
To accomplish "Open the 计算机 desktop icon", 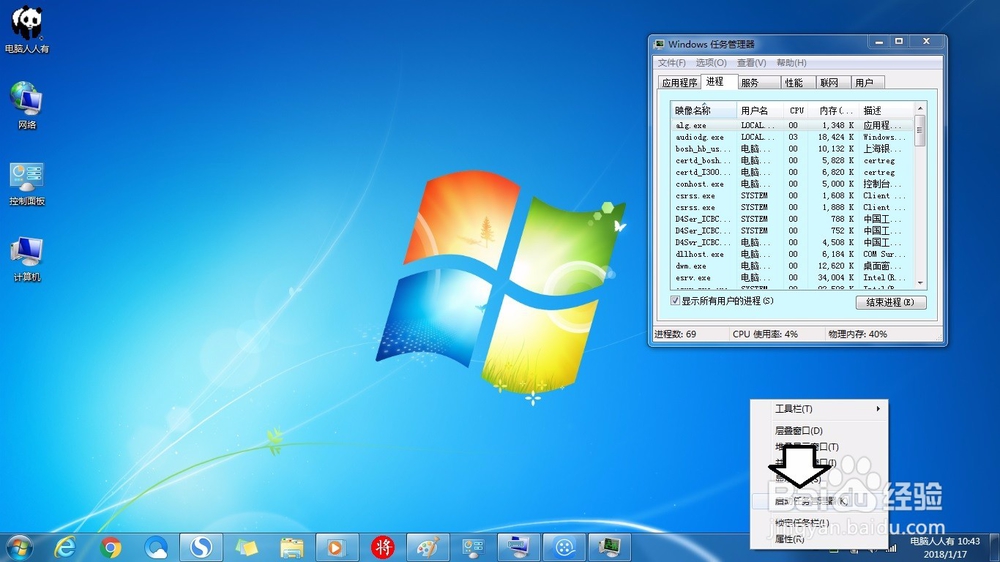I will point(27,258).
